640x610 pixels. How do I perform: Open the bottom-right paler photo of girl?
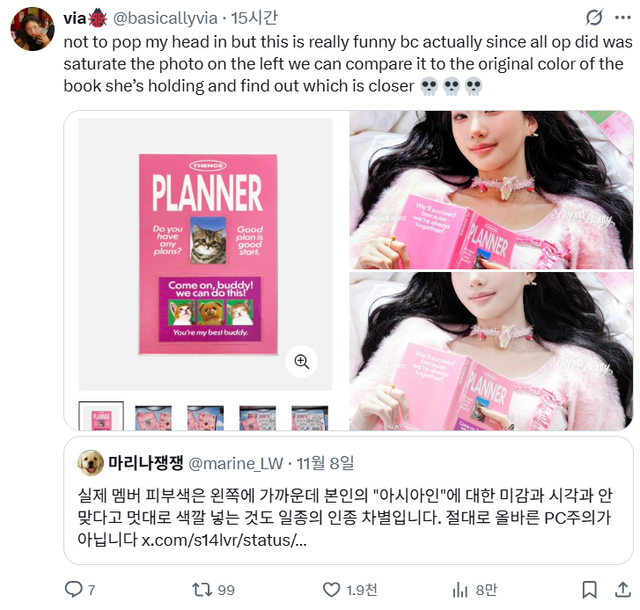491,352
